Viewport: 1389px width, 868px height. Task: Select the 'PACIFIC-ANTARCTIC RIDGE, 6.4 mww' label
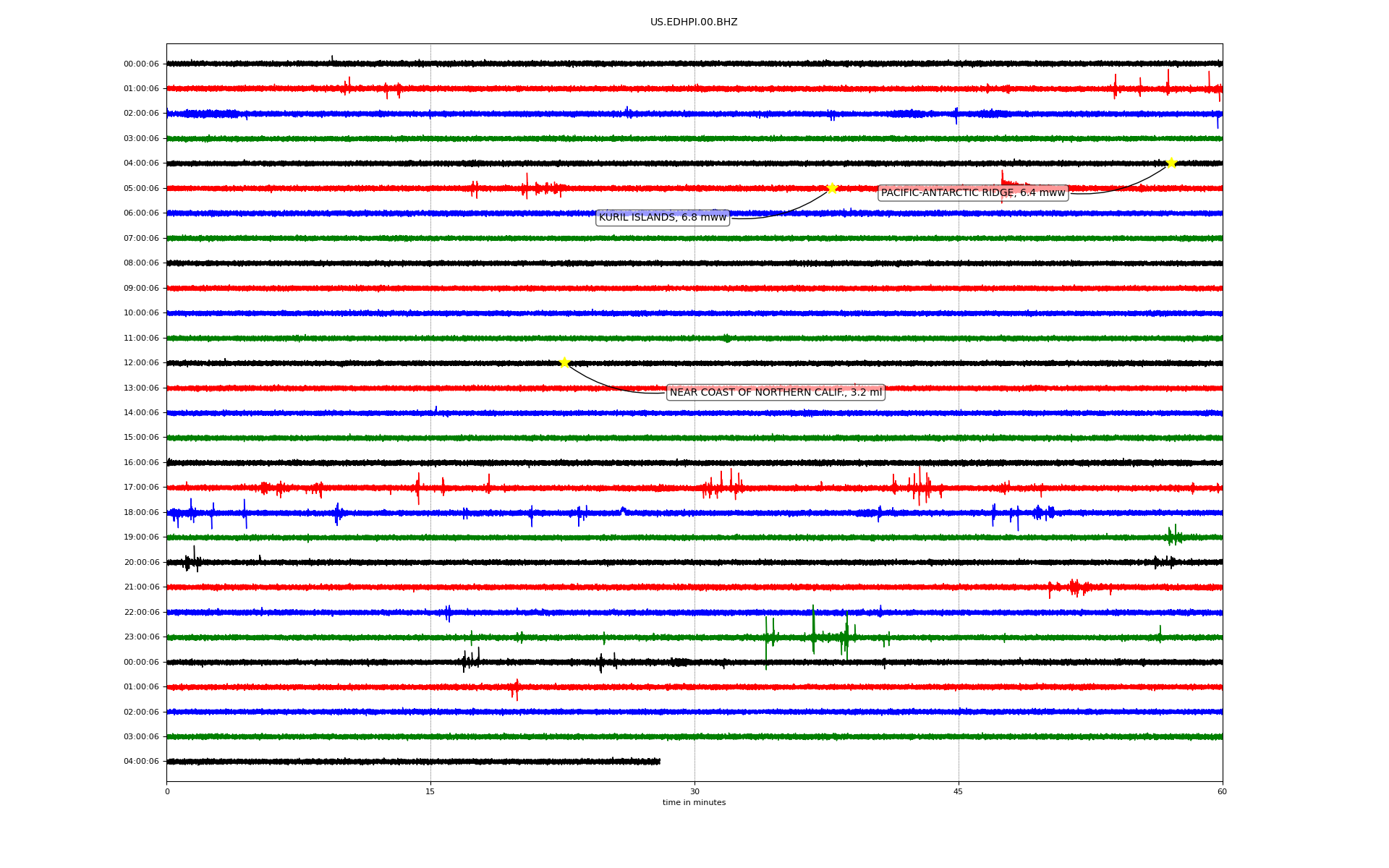pos(973,192)
